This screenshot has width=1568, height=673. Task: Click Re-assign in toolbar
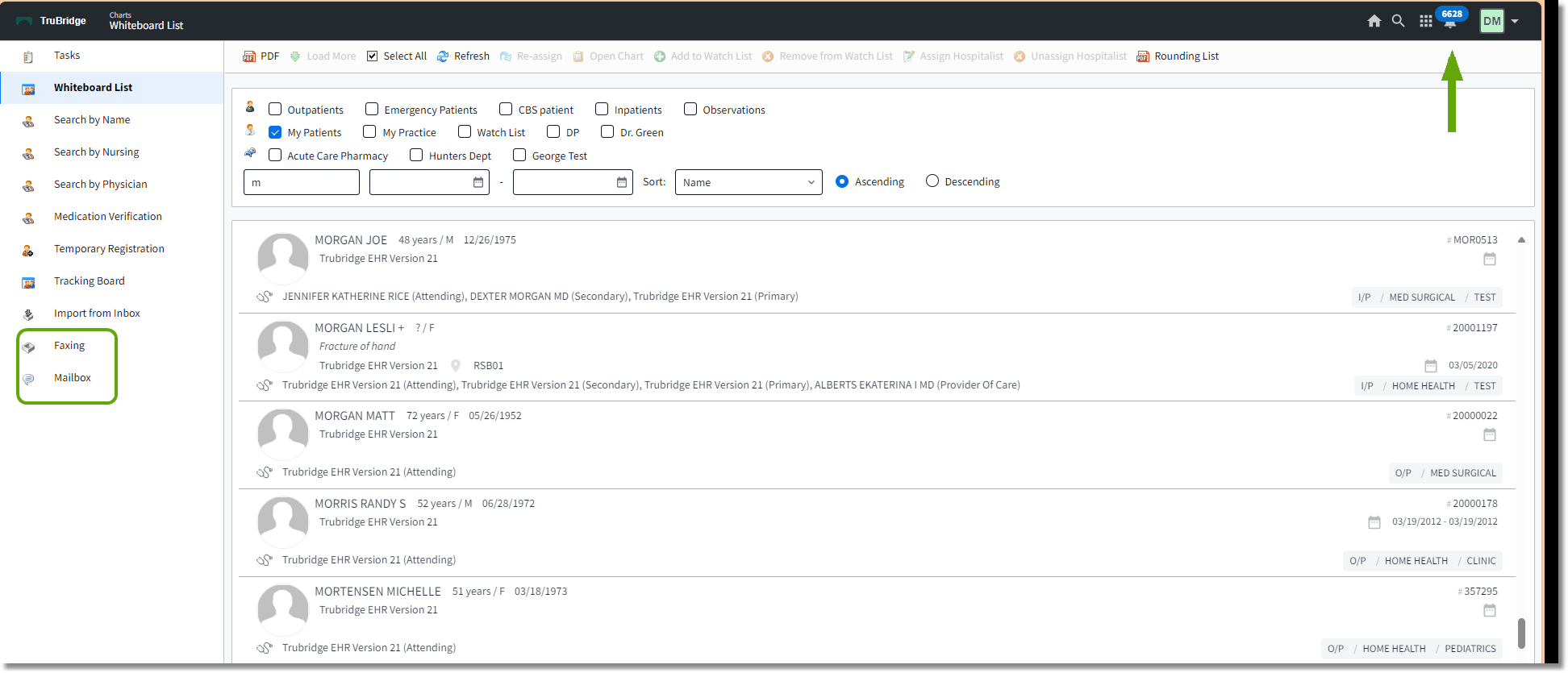pos(531,56)
